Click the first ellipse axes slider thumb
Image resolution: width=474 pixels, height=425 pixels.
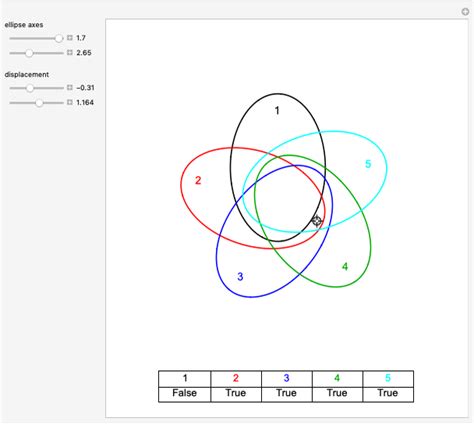(x=59, y=38)
